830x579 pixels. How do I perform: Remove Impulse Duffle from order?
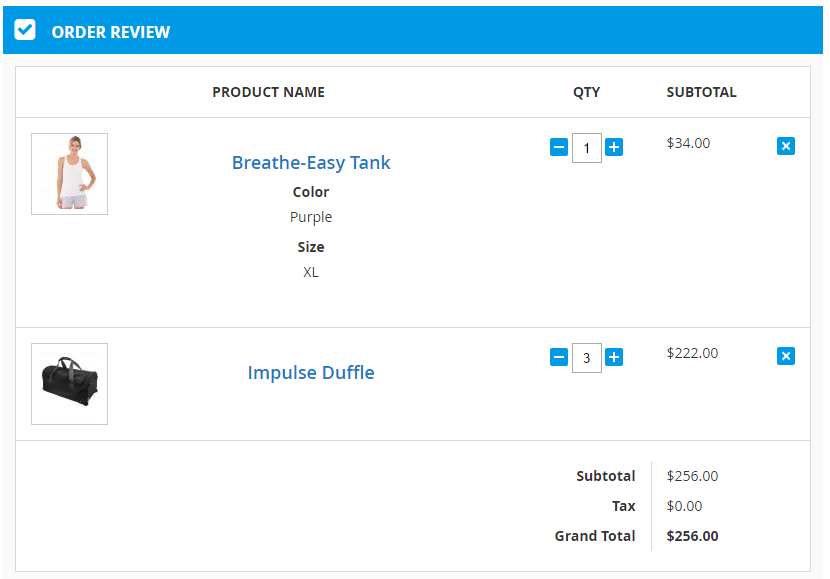(786, 356)
